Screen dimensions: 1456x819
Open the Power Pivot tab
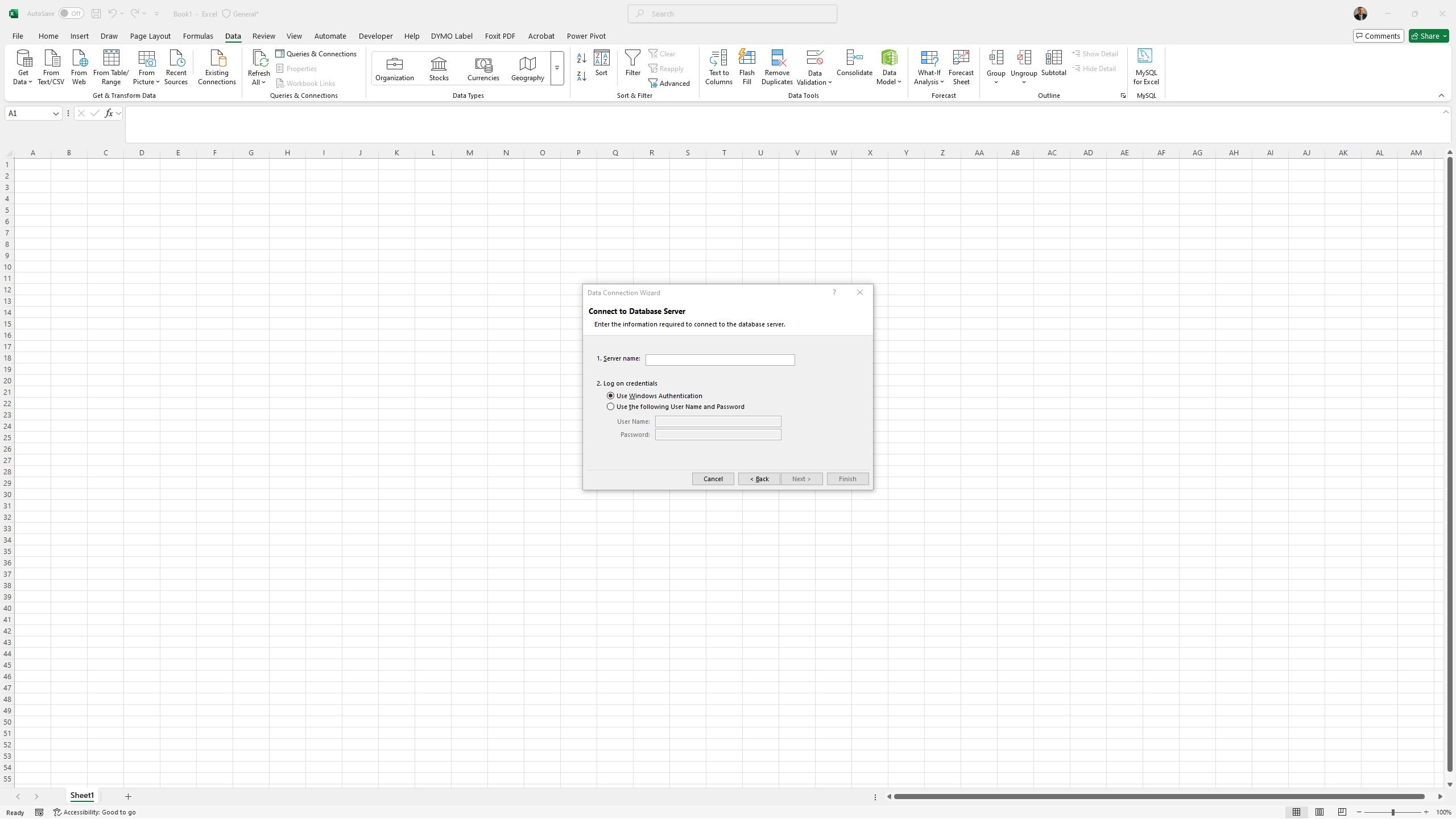(x=585, y=36)
